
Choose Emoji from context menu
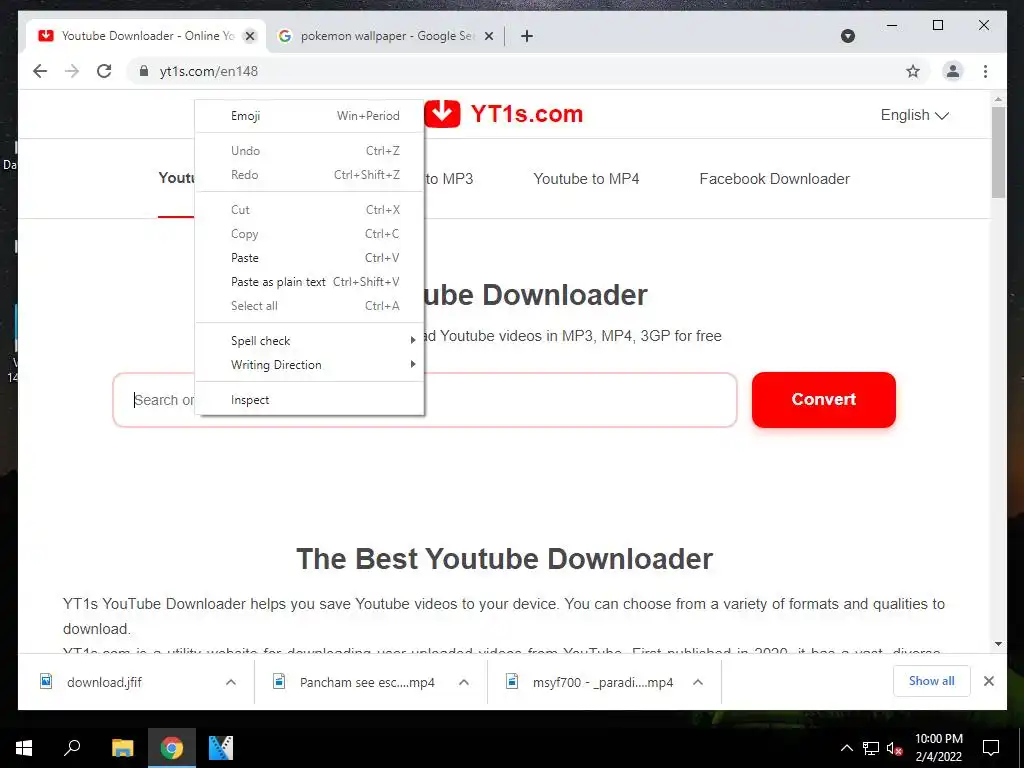[310, 116]
